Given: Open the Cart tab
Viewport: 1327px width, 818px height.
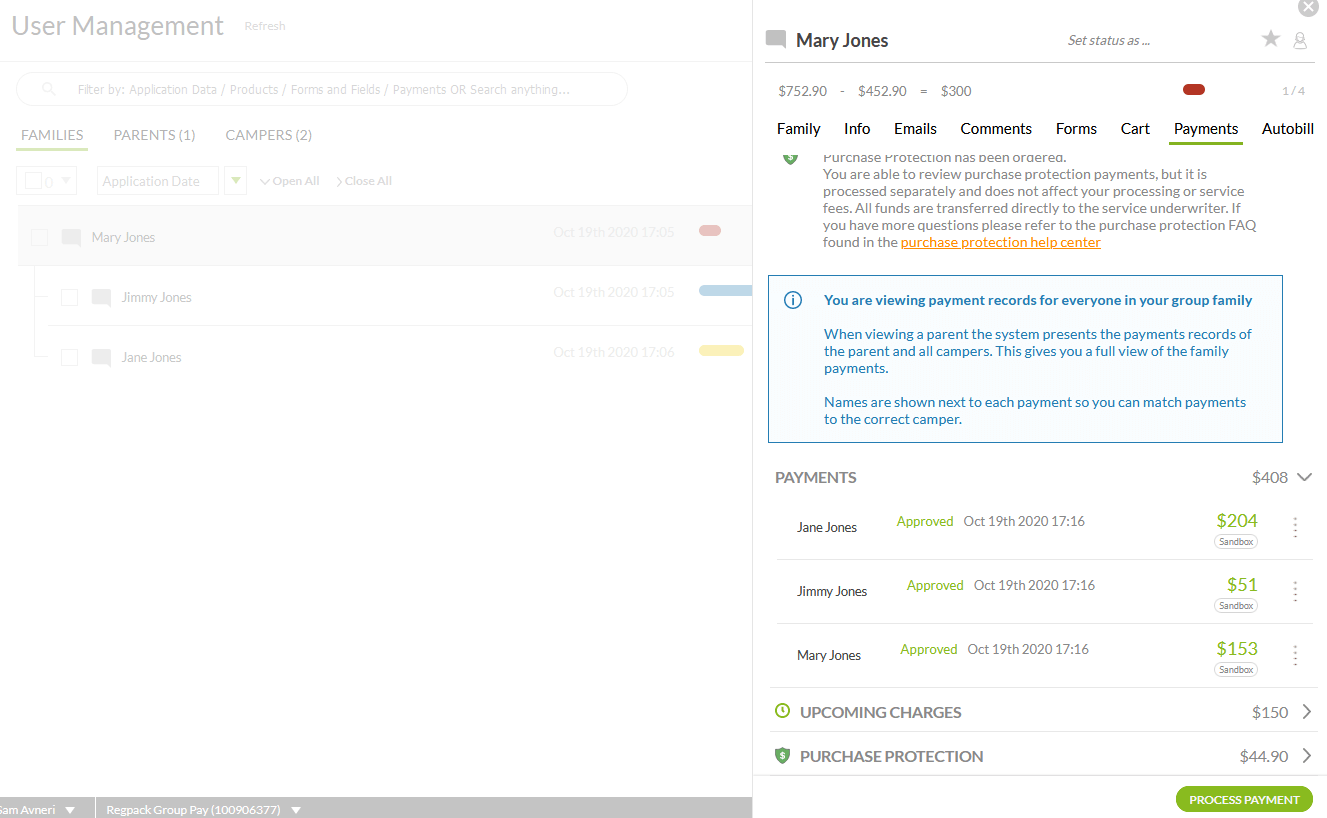Looking at the screenshot, I should click(x=1135, y=129).
